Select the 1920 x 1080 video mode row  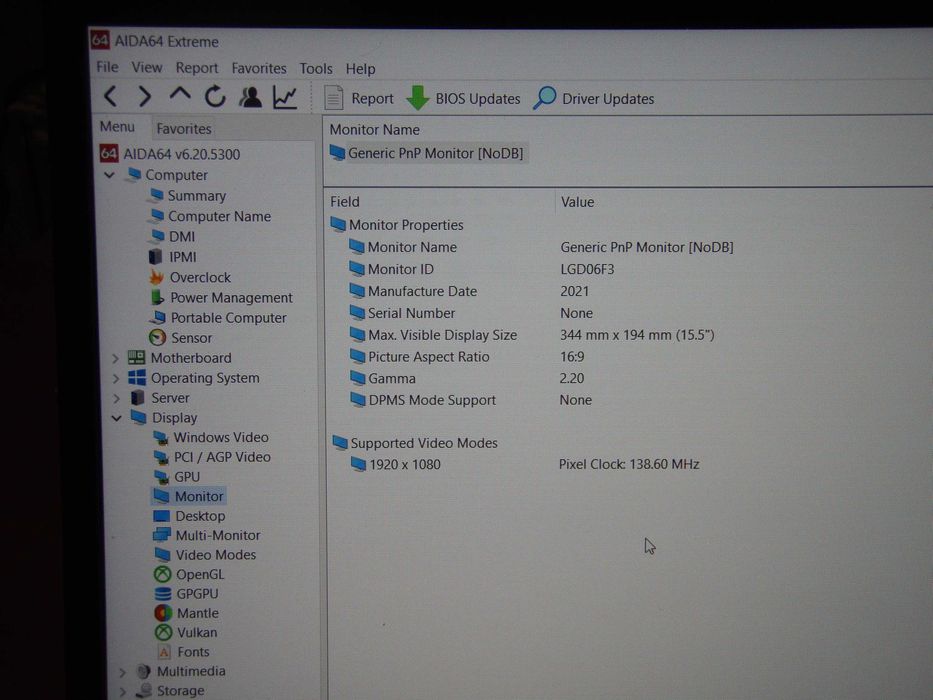coord(525,464)
